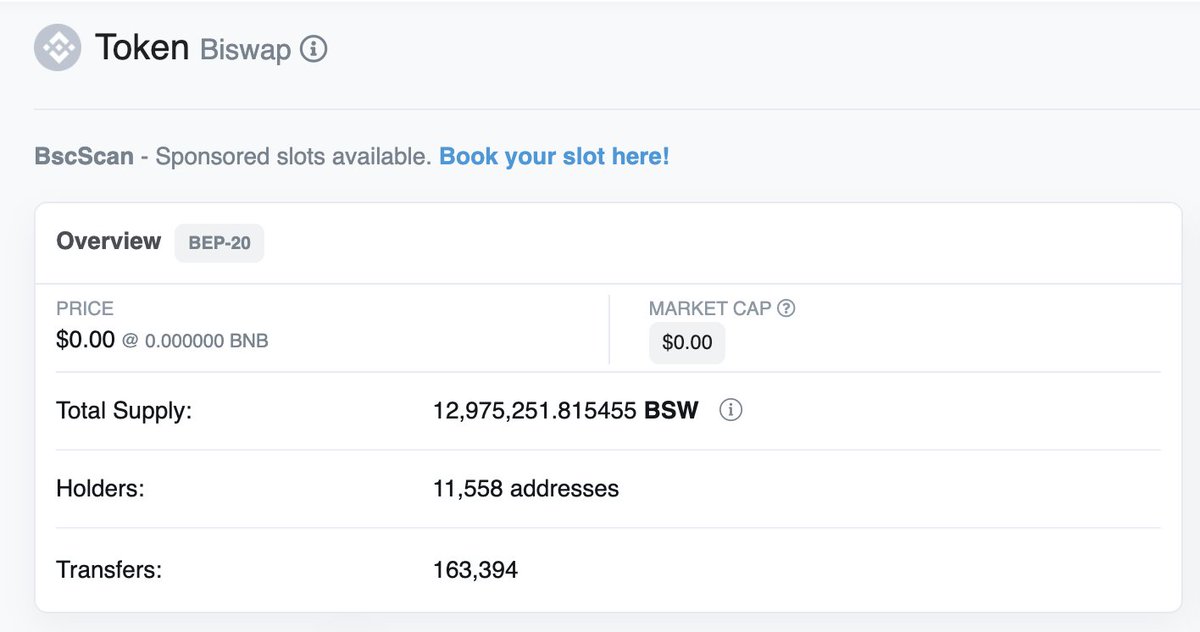Click the BEP-20 badge
Screen dimensions: 1200x632
(219, 243)
